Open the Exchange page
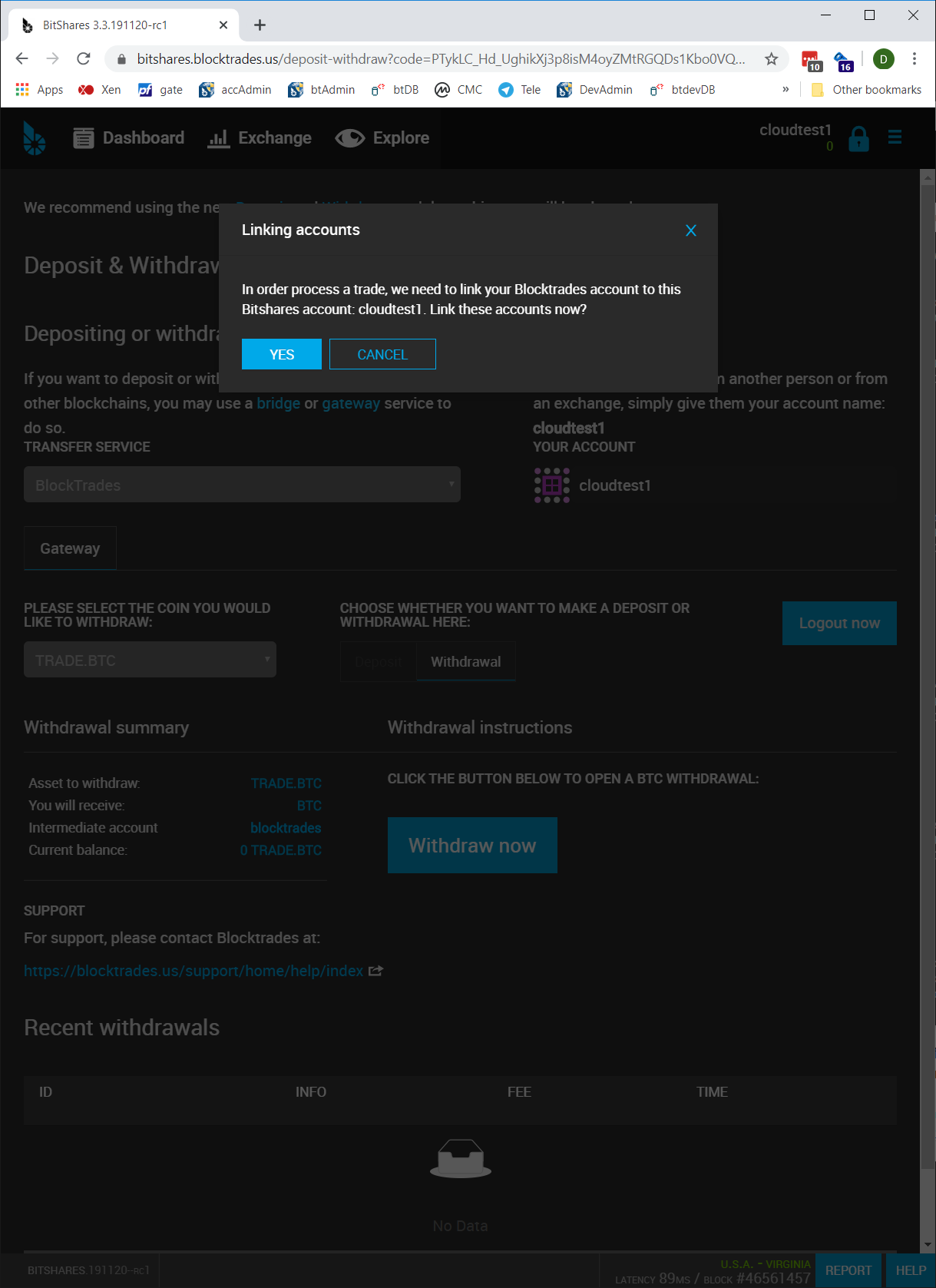Viewport: 936px width, 1288px height. (x=260, y=138)
